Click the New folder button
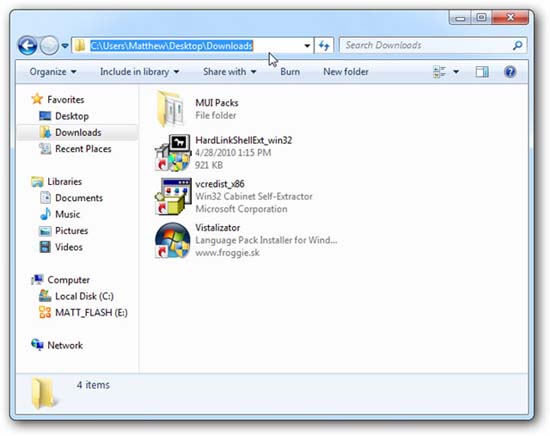This screenshot has width=550, height=436. [x=346, y=72]
